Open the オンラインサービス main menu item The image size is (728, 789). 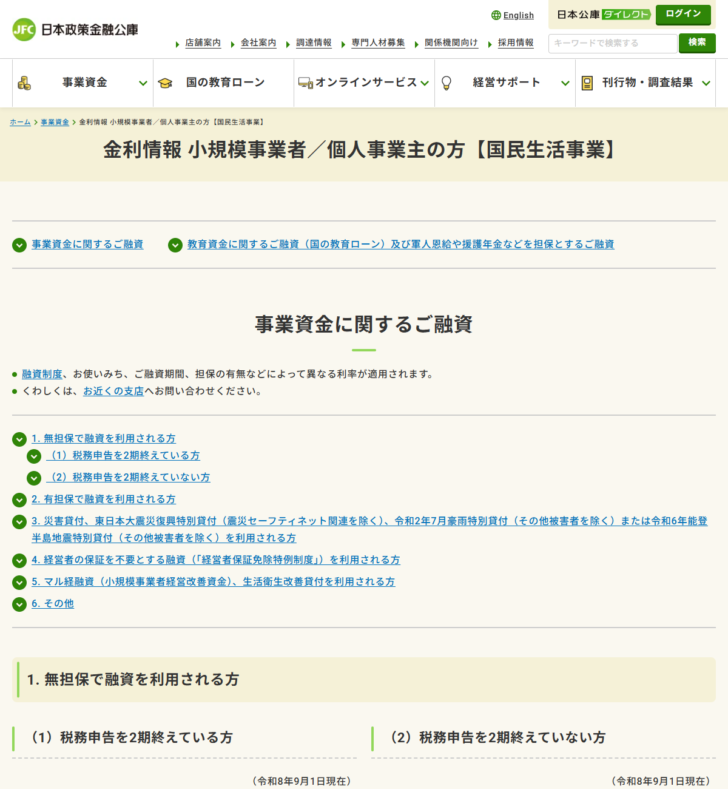tap(364, 83)
